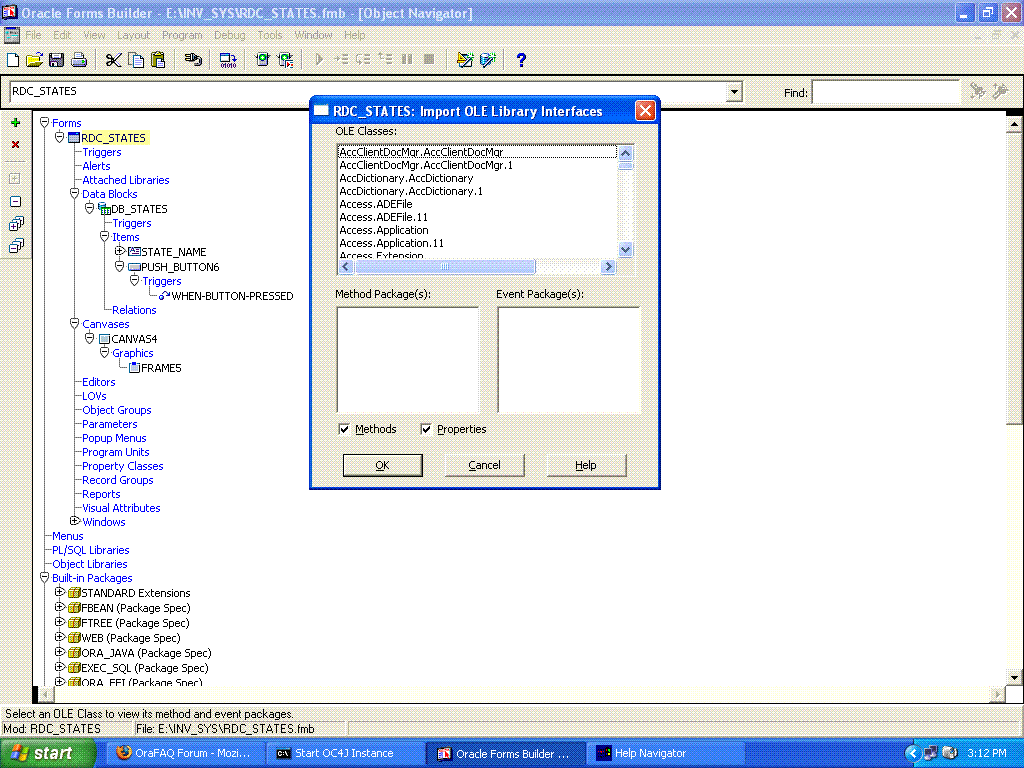Click the green plus Create icon
The width and height of the screenshot is (1024, 768).
click(x=16, y=123)
